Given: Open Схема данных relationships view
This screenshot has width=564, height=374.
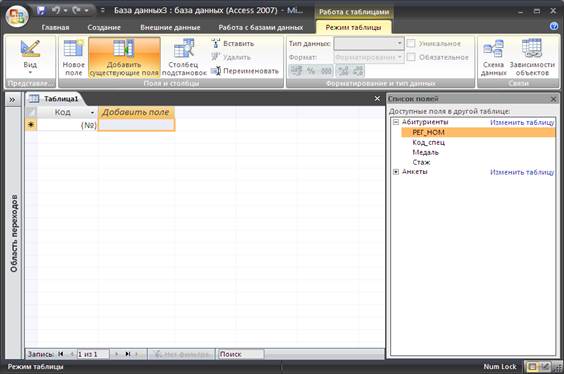Looking at the screenshot, I should [494, 58].
